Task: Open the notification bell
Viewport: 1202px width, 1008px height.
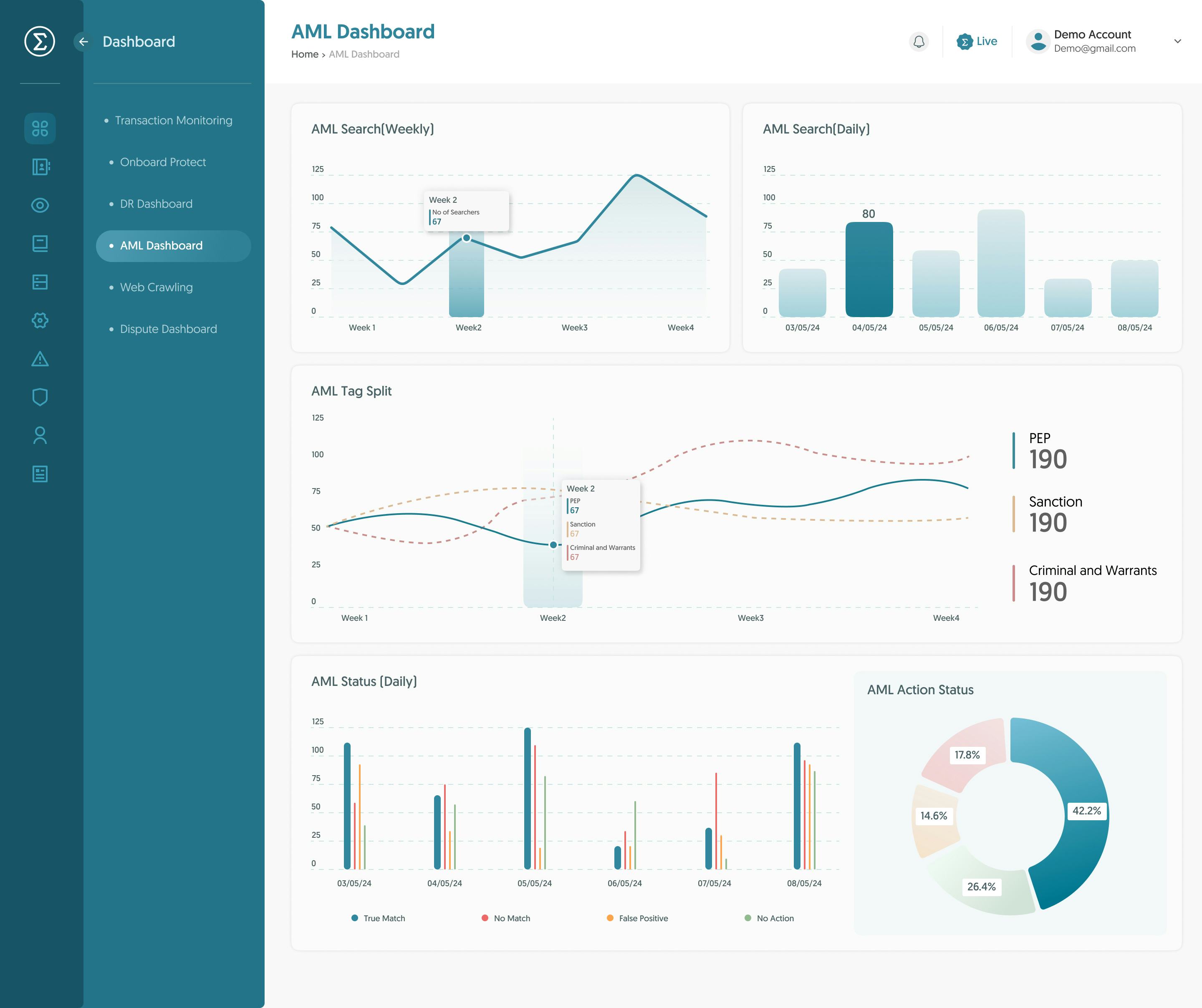Action: tap(919, 41)
